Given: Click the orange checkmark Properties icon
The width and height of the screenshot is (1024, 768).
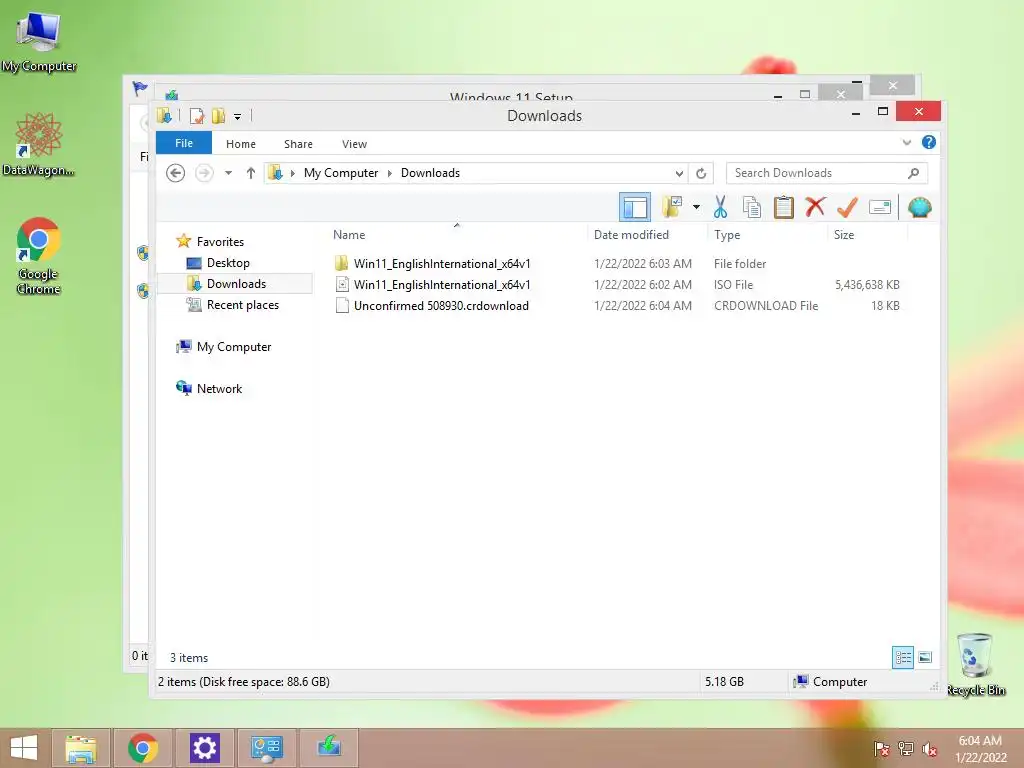Looking at the screenshot, I should click(847, 208).
